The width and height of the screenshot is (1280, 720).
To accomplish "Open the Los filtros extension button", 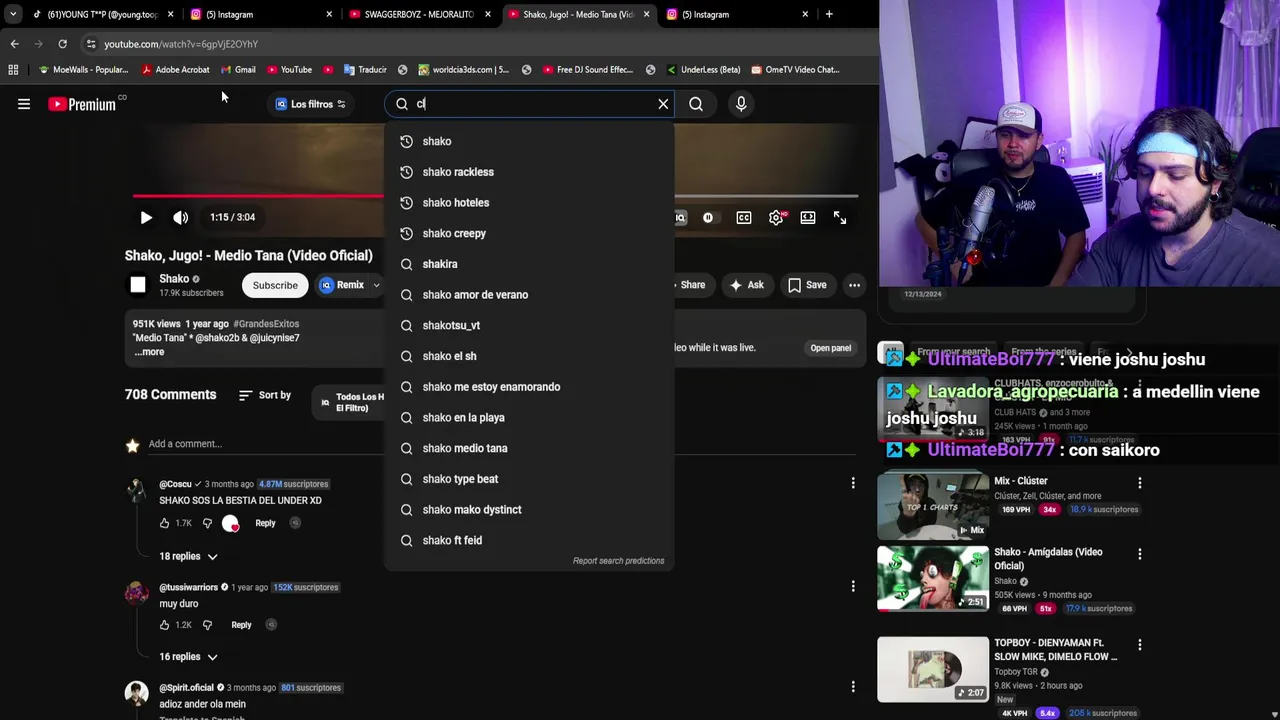I will tap(311, 104).
